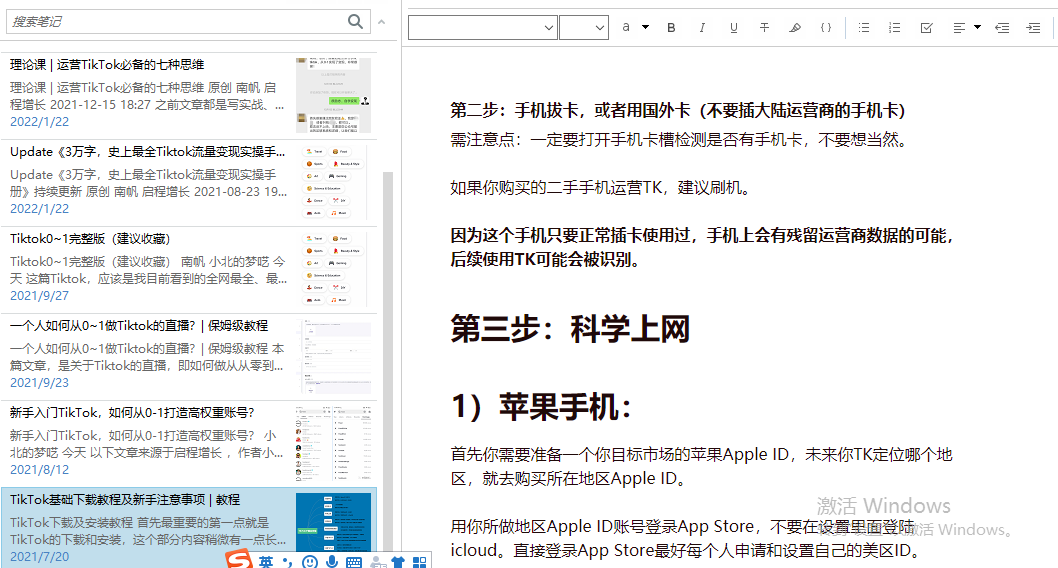
Task: Click the Sogou input method logo
Action: (x=239, y=560)
